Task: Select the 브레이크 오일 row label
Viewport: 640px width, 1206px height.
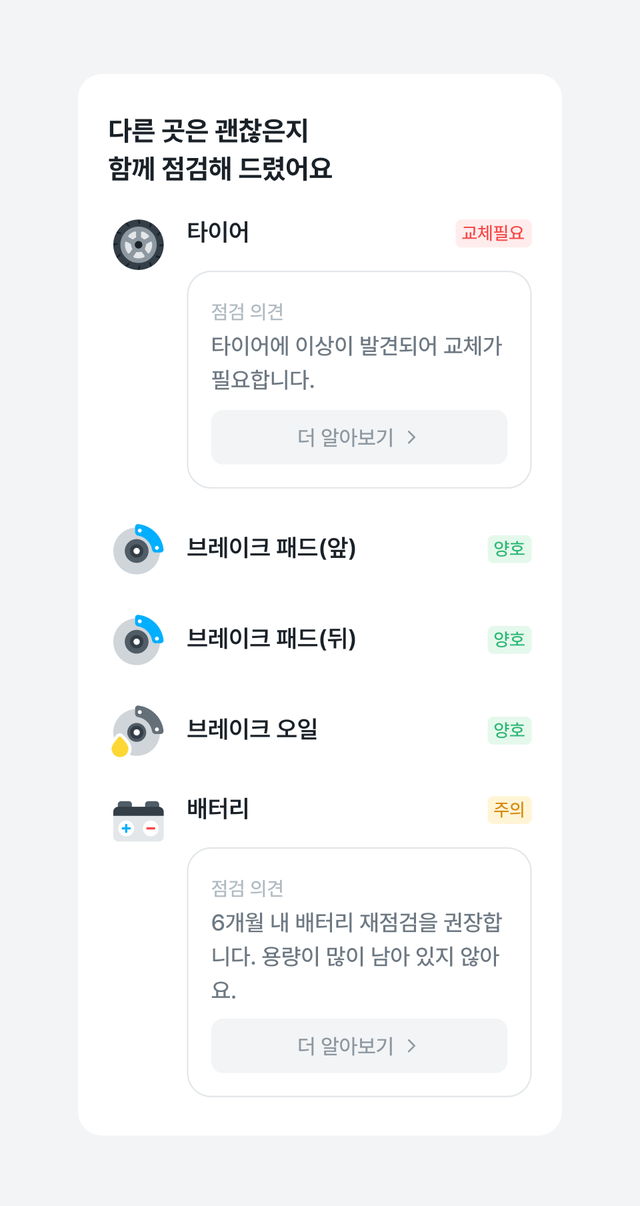Action: 252,730
